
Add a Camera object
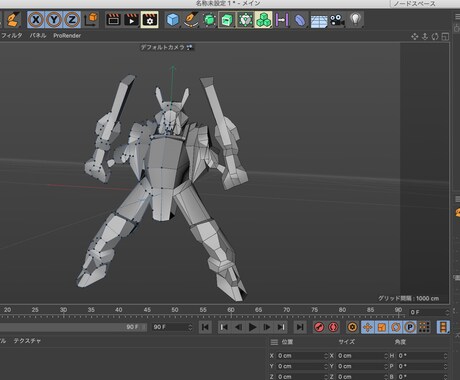(337, 20)
